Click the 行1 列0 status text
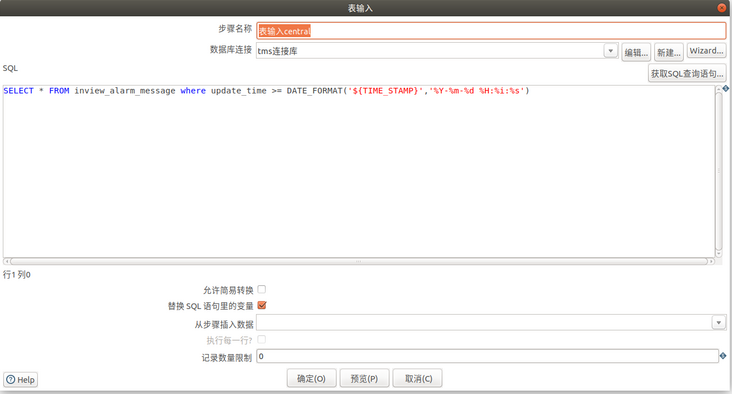Image resolution: width=732 pixels, height=394 pixels. pyautogui.click(x=17, y=274)
